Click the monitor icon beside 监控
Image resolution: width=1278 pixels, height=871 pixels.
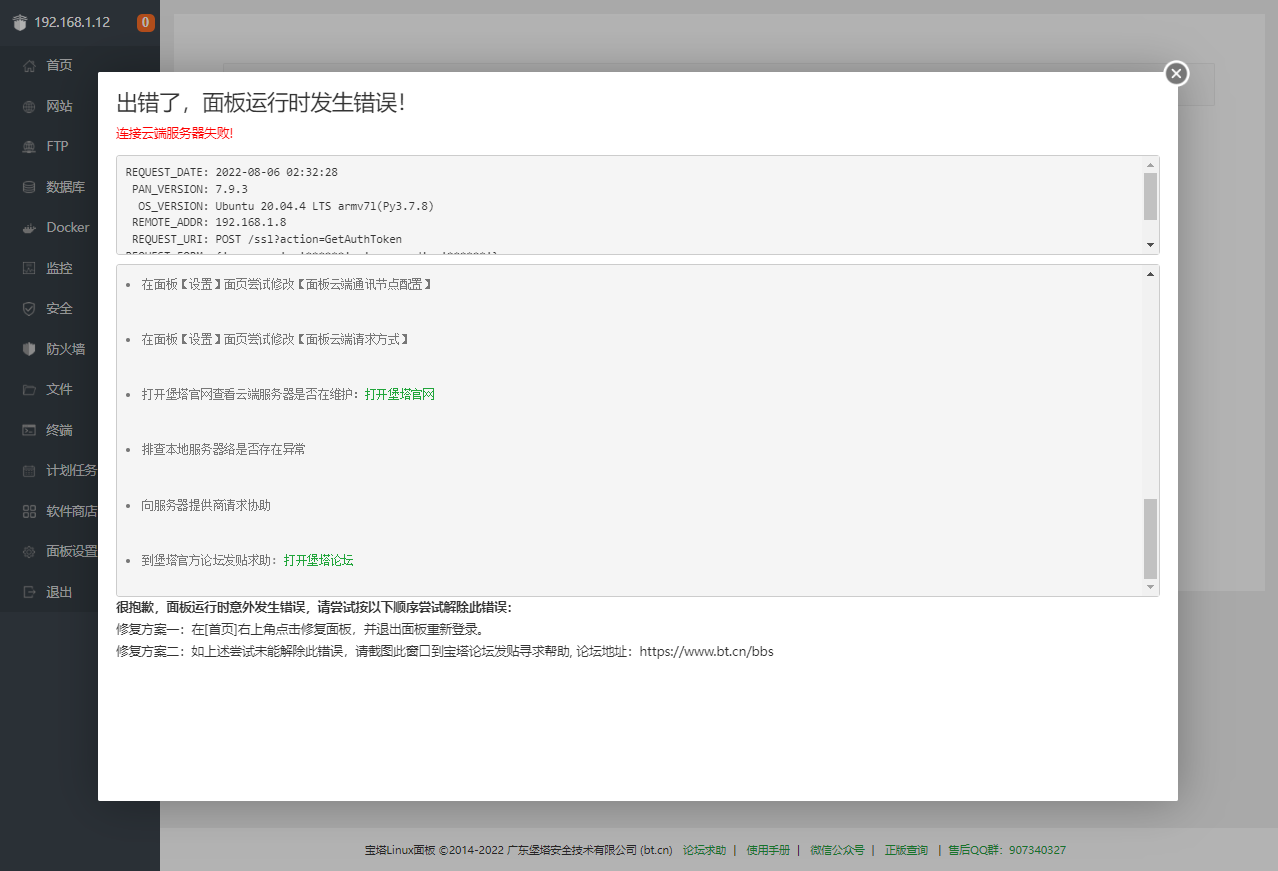[29, 268]
